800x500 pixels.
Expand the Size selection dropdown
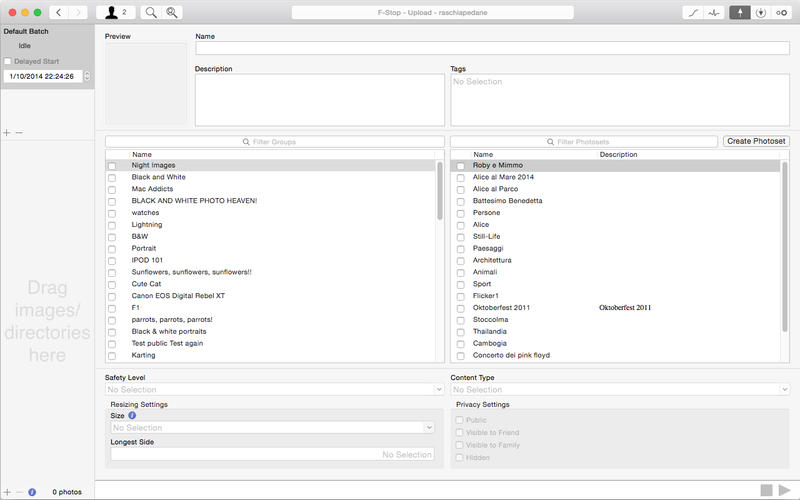pyautogui.click(x=273, y=428)
